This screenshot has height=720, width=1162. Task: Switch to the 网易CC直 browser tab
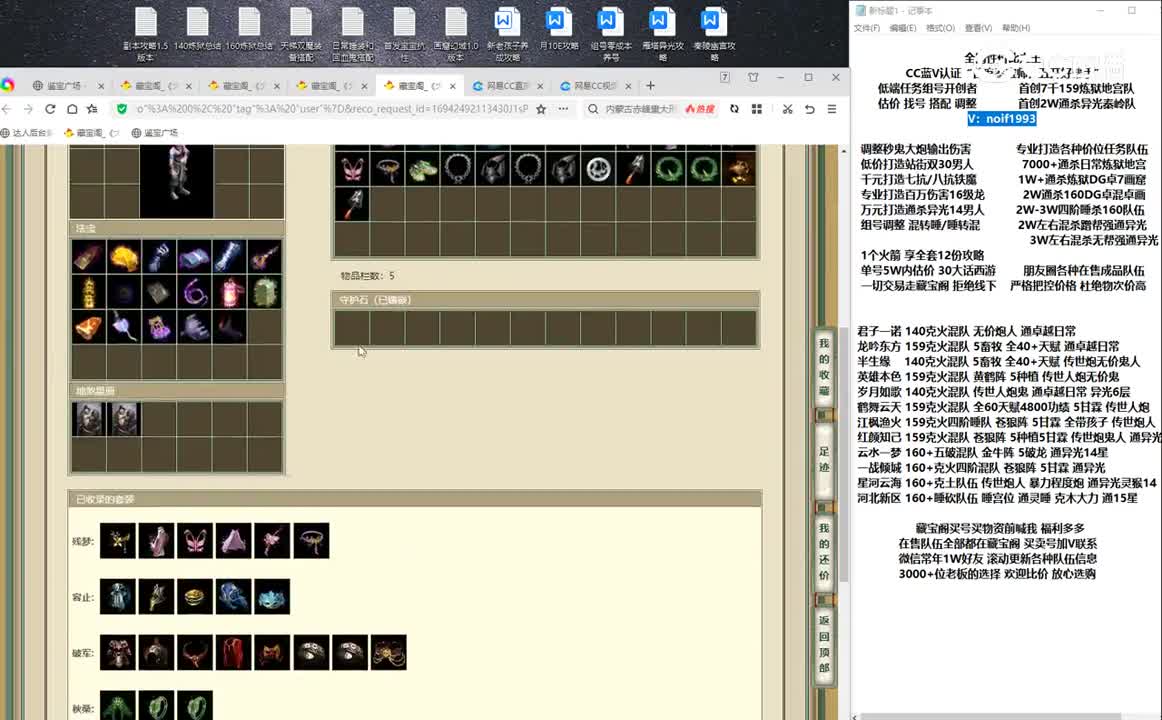pos(508,86)
